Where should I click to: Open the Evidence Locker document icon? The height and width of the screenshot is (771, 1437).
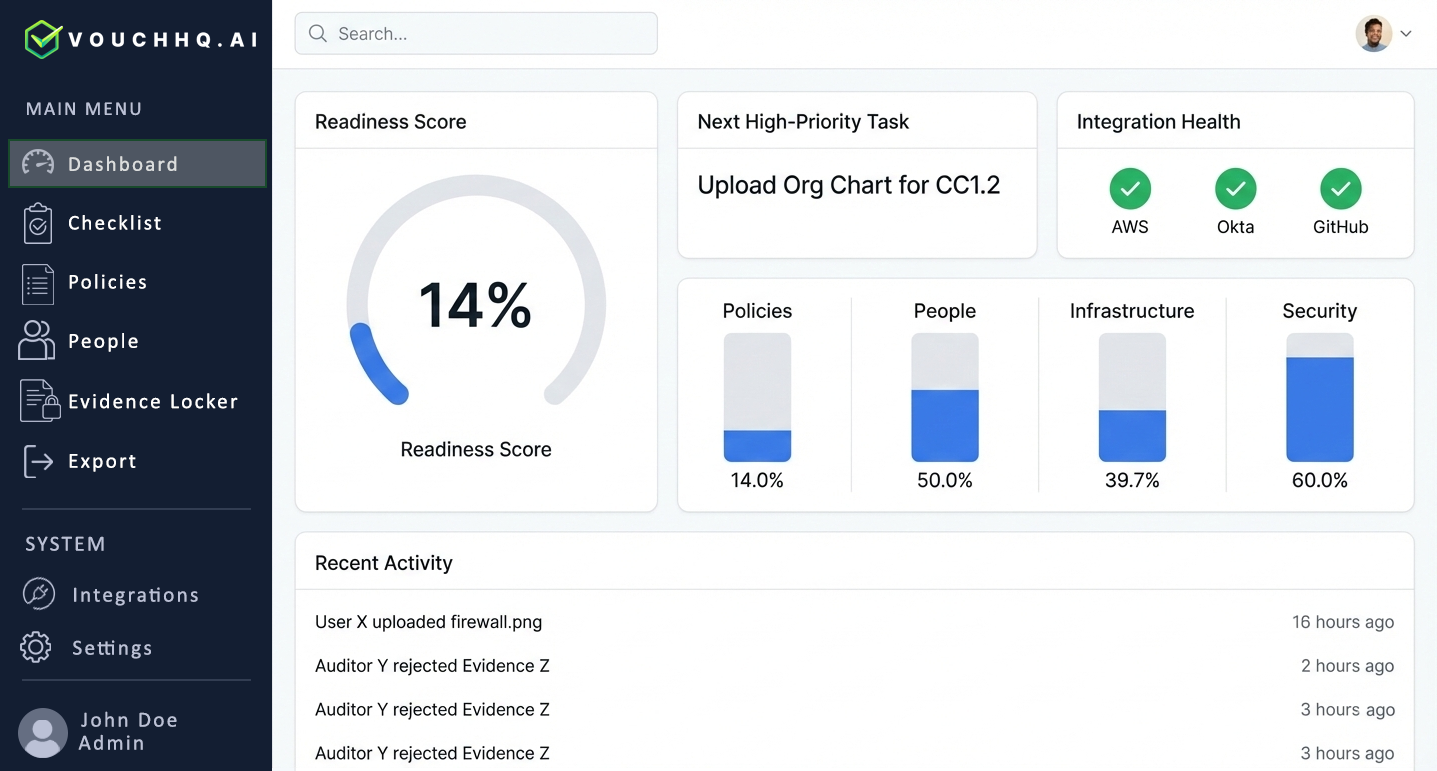[37, 400]
